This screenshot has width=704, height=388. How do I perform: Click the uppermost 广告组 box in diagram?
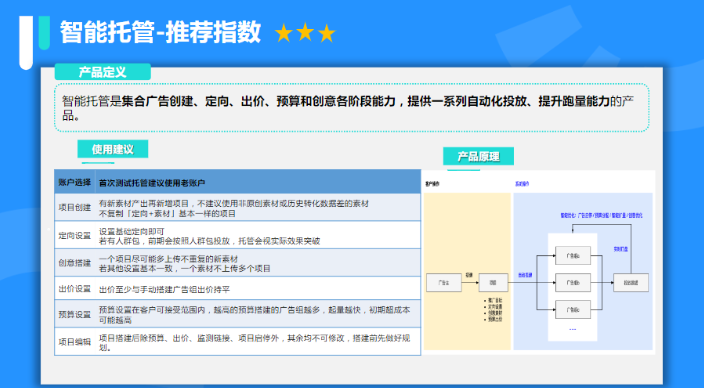[x=573, y=256]
